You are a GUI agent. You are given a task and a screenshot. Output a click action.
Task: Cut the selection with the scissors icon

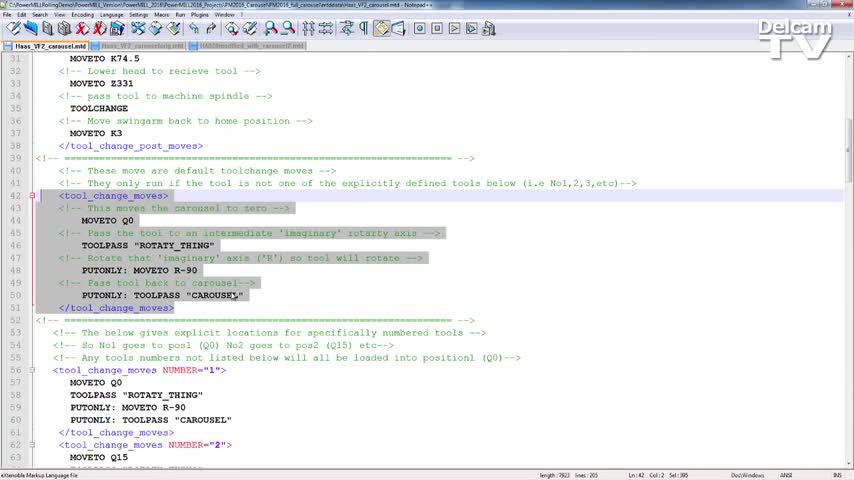tap(138, 28)
